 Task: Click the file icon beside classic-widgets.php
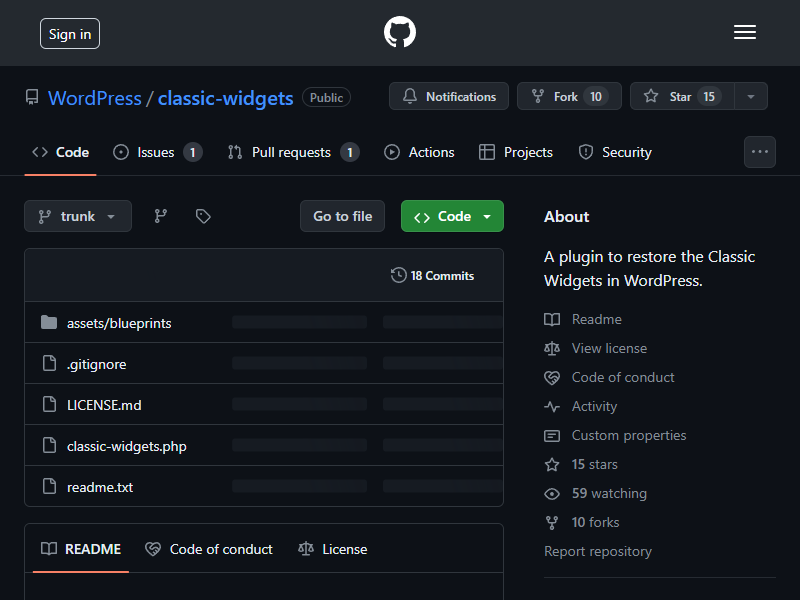tap(49, 445)
